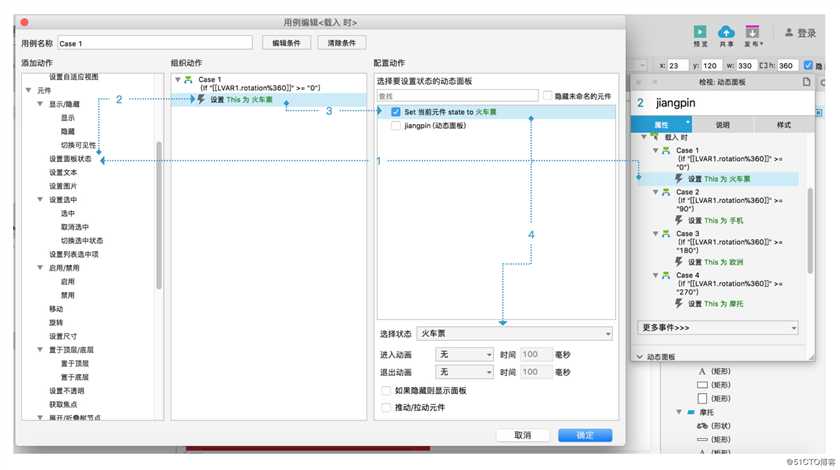Select the 设置文本 action
Image resolution: width=840 pixels, height=470 pixels.
coord(63,172)
